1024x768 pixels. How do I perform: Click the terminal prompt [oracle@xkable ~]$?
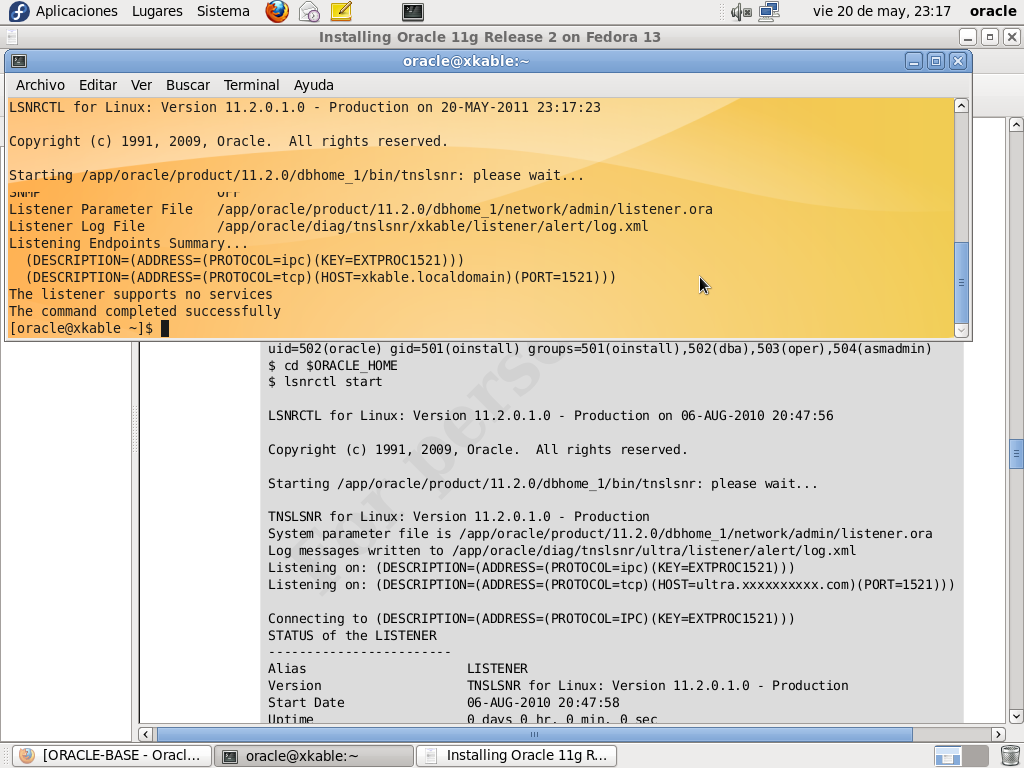click(x=81, y=328)
